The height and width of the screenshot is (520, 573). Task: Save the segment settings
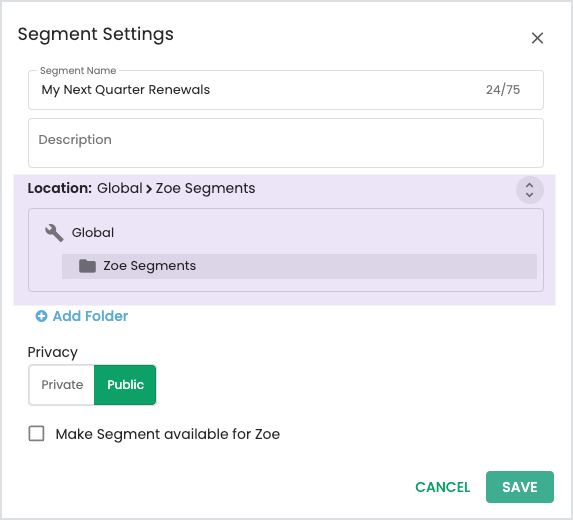pos(520,487)
